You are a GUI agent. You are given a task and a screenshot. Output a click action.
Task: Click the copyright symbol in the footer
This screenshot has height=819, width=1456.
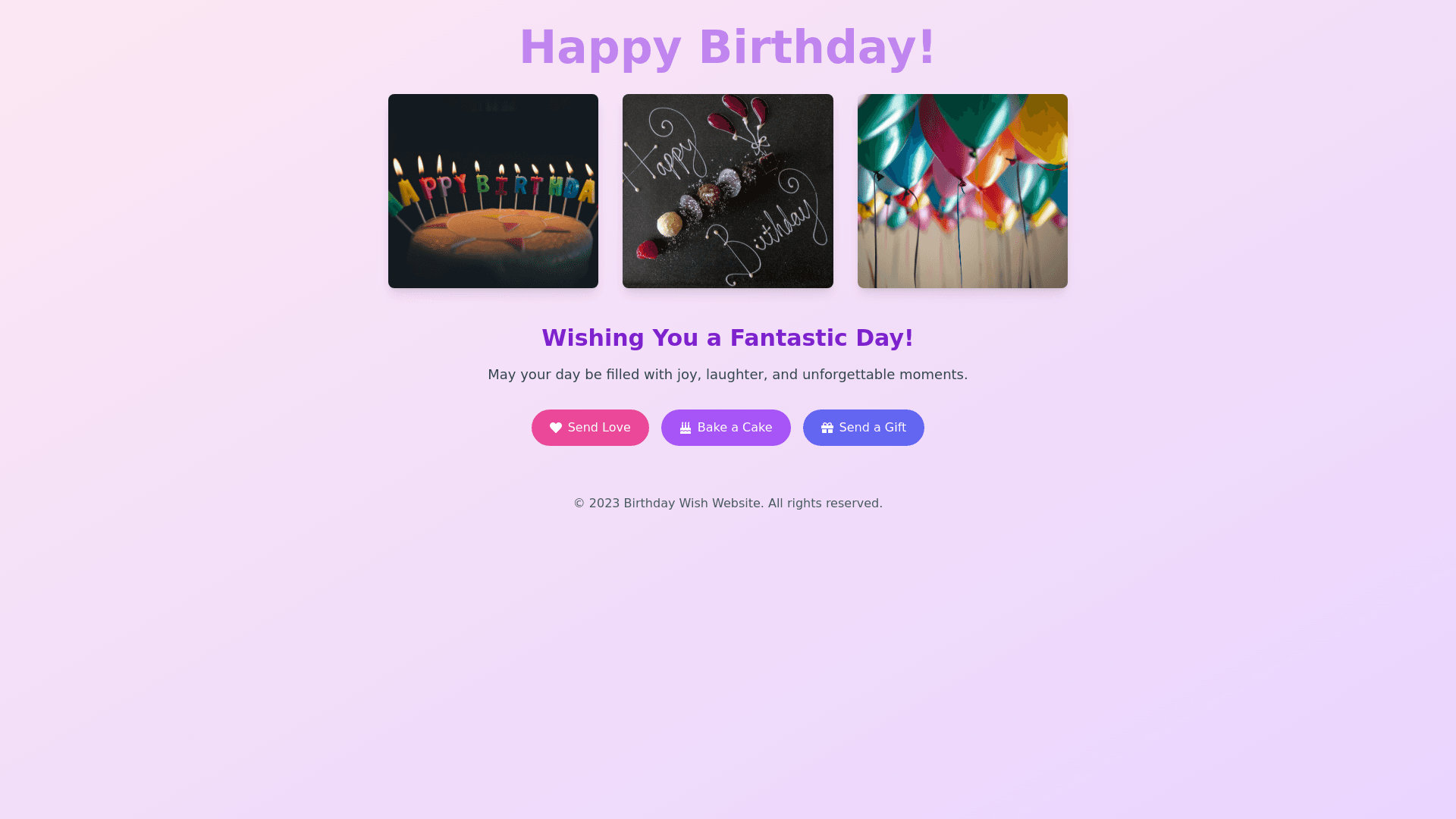coord(579,504)
